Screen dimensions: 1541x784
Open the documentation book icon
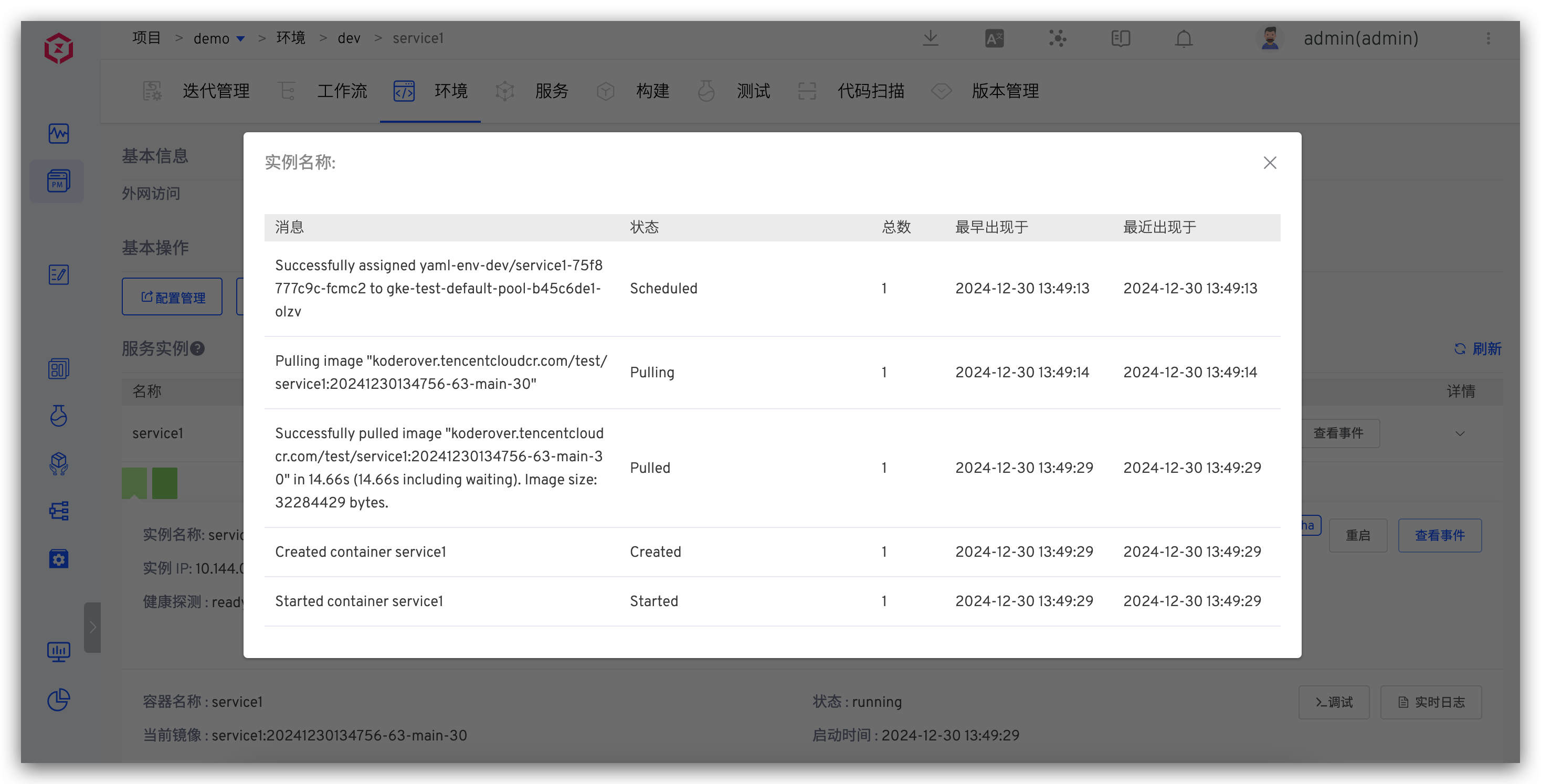click(1121, 38)
